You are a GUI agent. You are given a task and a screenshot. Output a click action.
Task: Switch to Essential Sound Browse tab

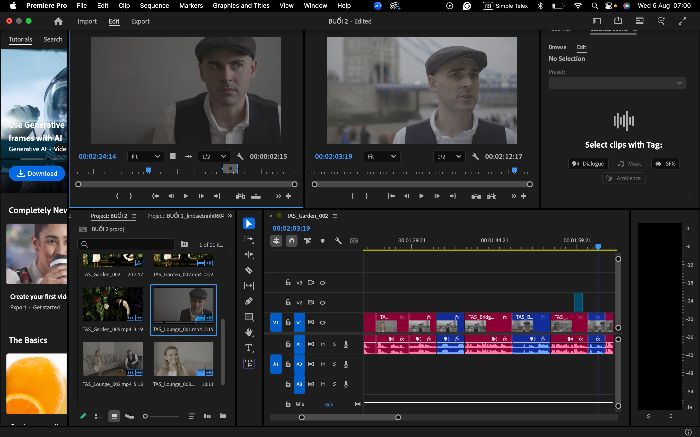(x=557, y=47)
